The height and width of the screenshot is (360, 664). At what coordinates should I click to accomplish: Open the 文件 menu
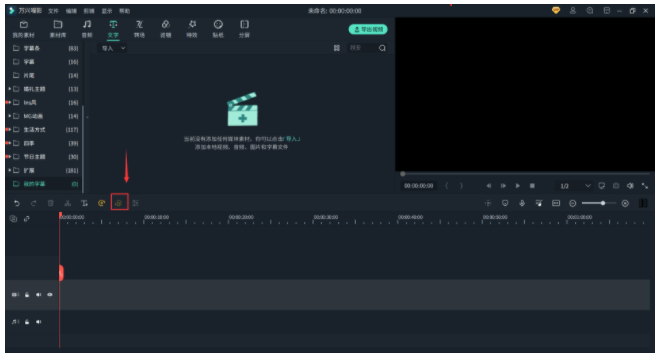53,11
